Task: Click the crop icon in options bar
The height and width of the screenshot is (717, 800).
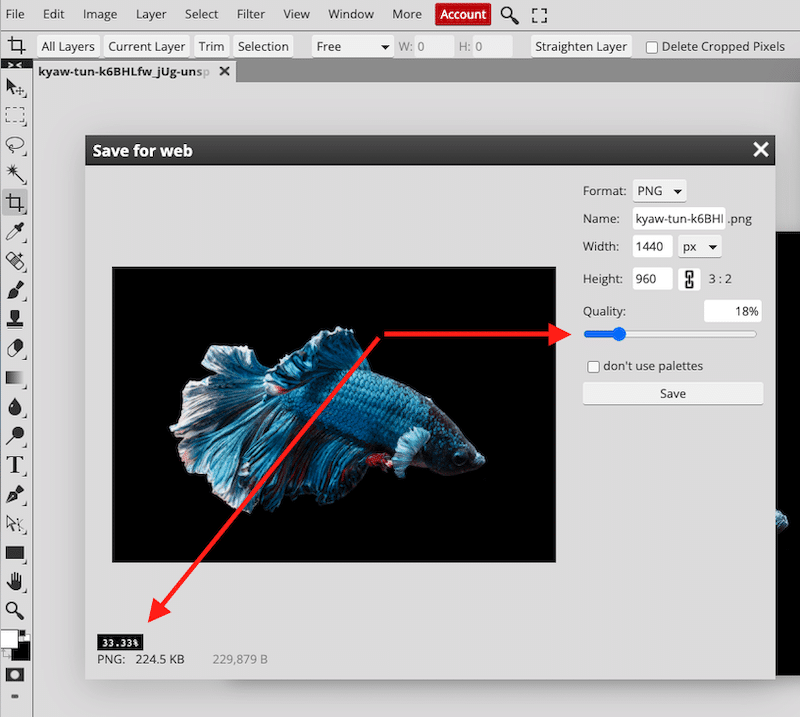Action: point(16,45)
